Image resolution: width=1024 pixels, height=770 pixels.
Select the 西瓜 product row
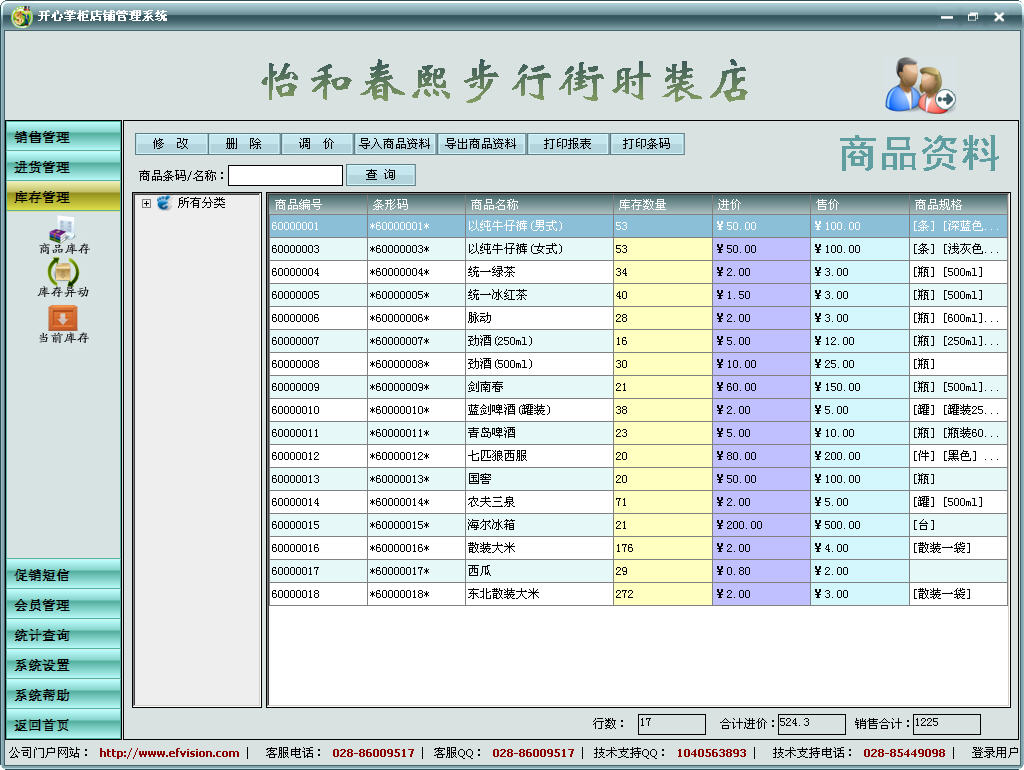click(638, 571)
